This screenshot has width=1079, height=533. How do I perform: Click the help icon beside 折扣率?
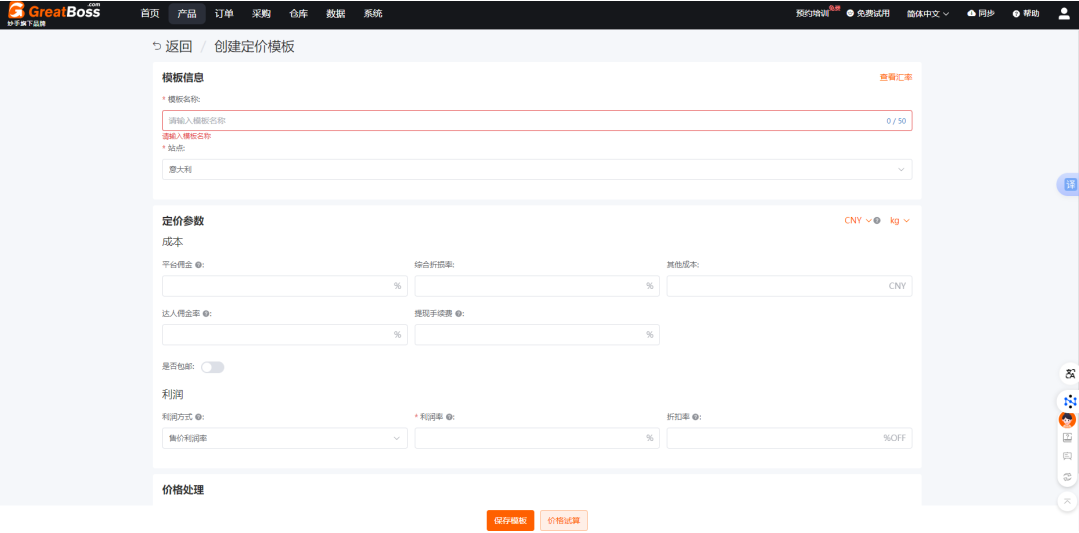click(x=695, y=416)
